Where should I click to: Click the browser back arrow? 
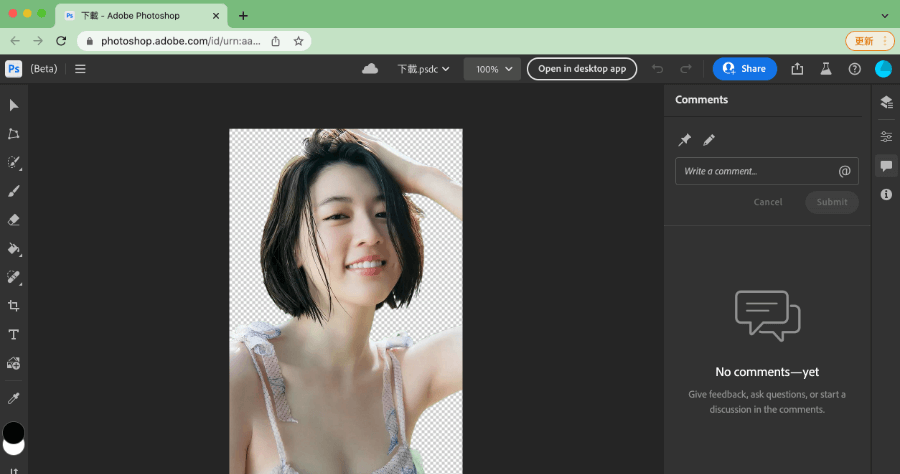15,41
